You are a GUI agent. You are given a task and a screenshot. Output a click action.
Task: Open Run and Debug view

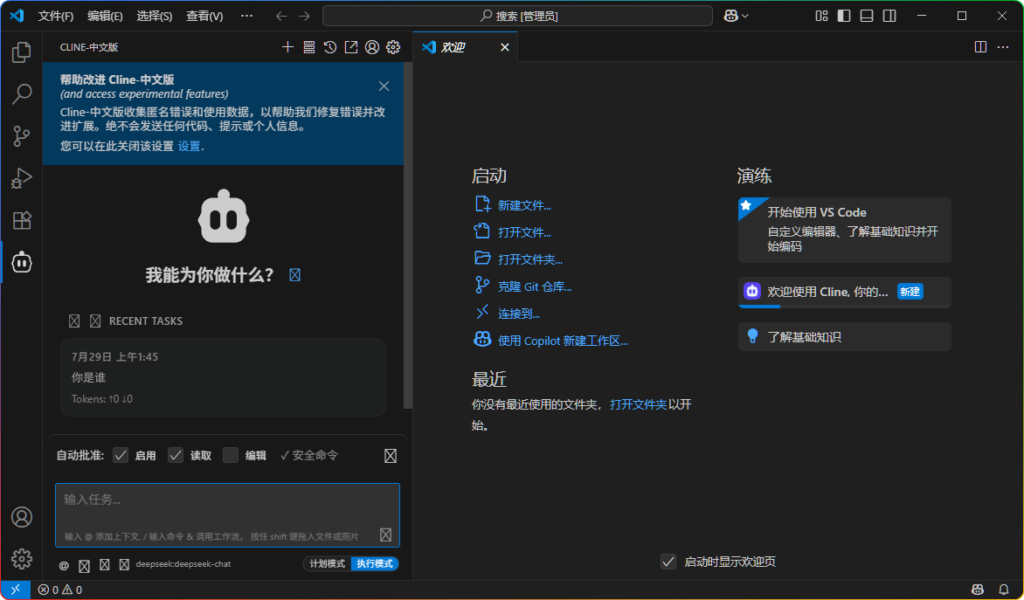click(x=22, y=178)
